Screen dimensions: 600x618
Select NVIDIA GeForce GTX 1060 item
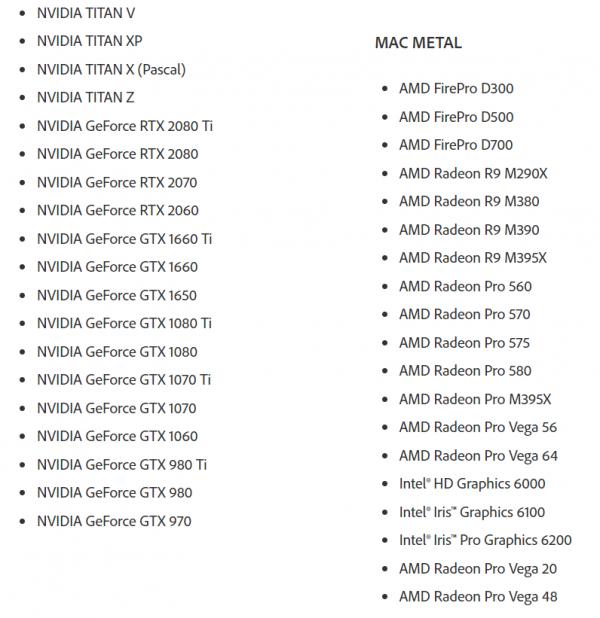coord(117,436)
